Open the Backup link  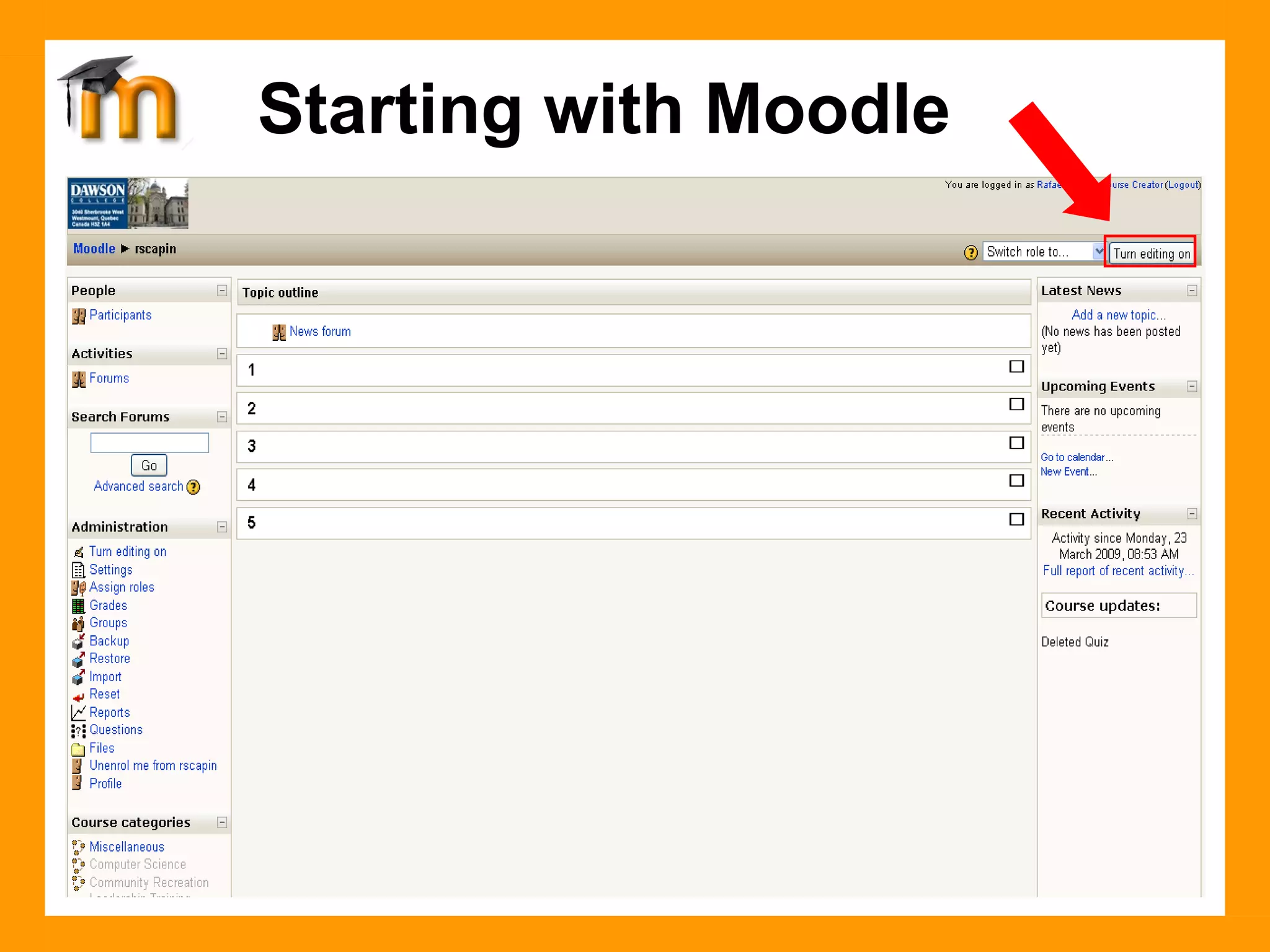click(x=109, y=641)
